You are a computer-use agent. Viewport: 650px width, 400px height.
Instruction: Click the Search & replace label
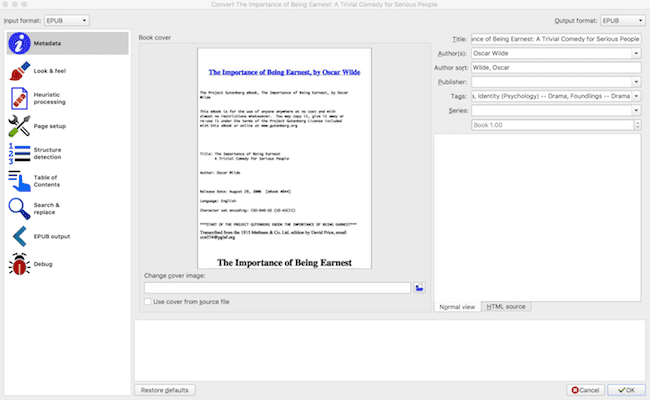click(46, 208)
